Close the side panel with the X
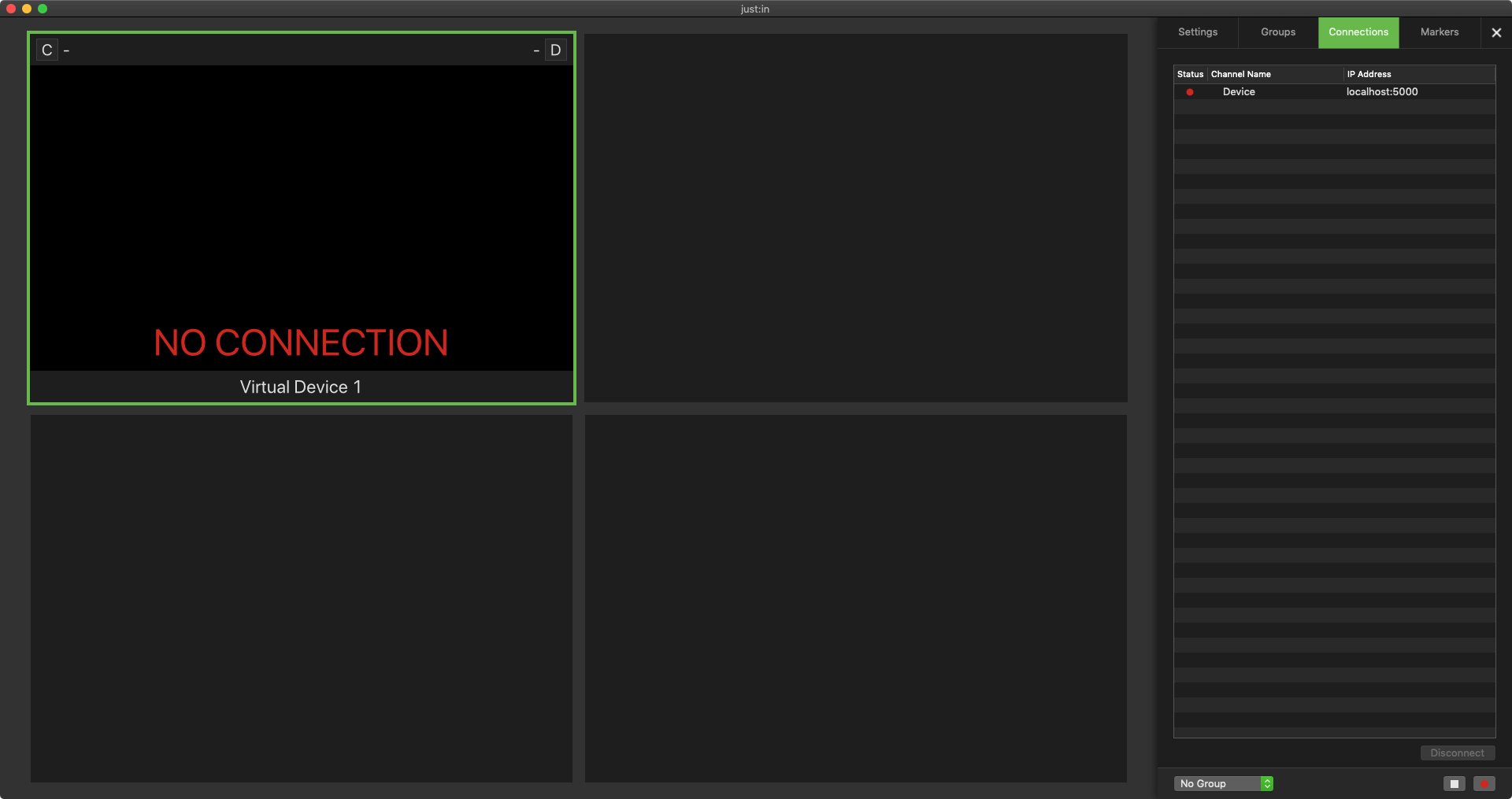The height and width of the screenshot is (799, 1512). click(x=1496, y=32)
